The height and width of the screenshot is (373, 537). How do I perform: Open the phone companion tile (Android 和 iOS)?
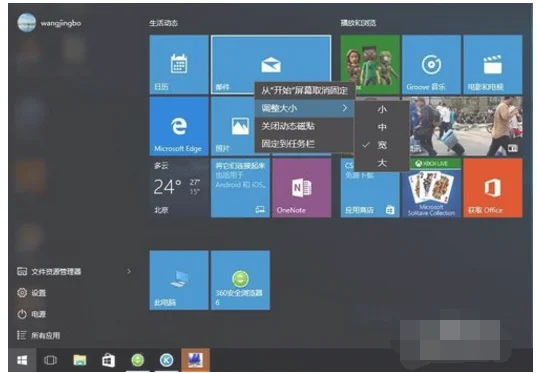[240, 187]
